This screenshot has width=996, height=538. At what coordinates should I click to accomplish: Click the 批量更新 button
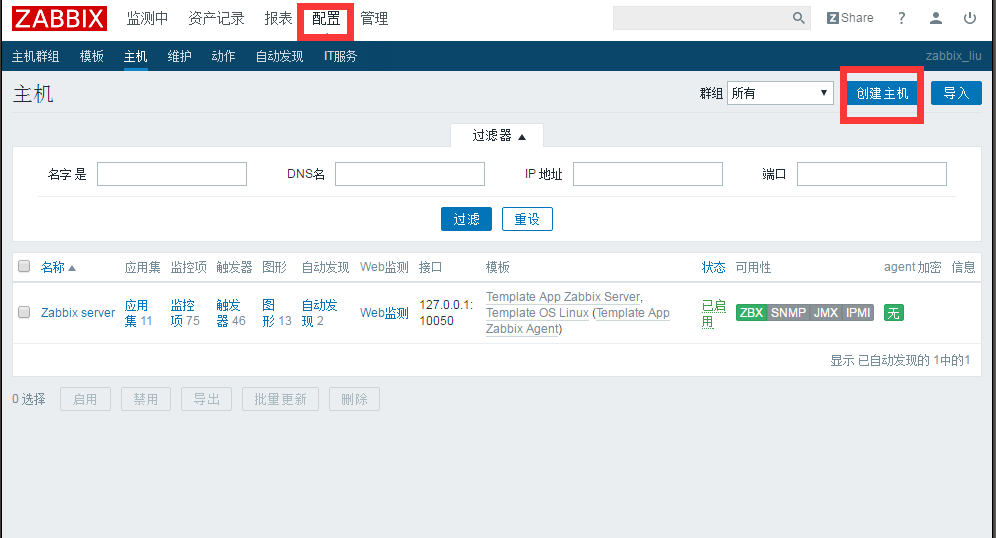coord(280,399)
